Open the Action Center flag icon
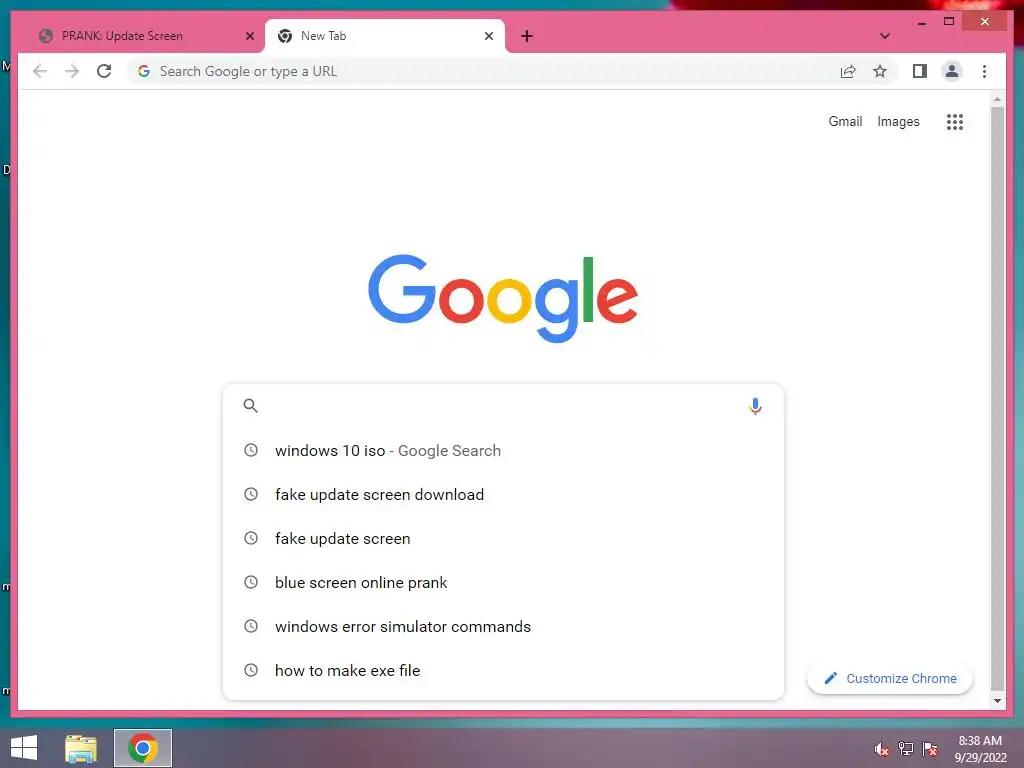This screenshot has width=1024, height=768. coord(930,749)
